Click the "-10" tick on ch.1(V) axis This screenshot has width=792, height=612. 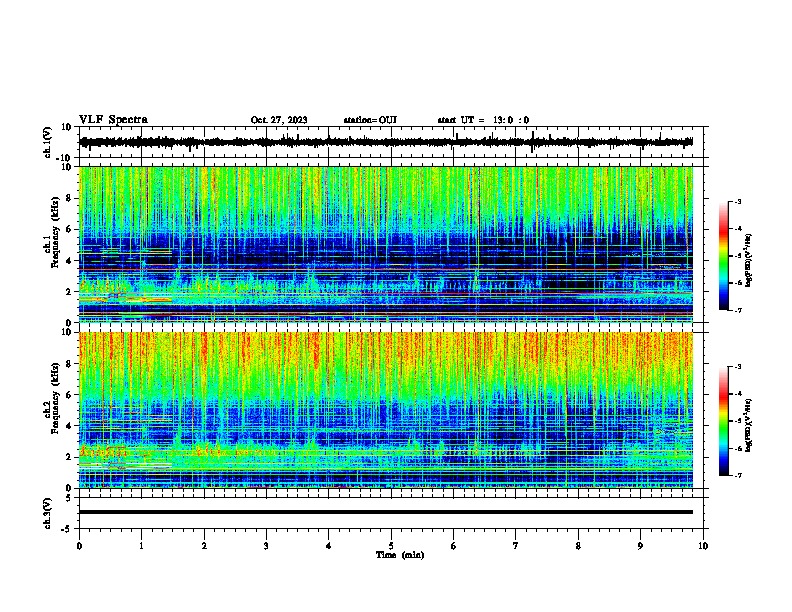pos(65,158)
